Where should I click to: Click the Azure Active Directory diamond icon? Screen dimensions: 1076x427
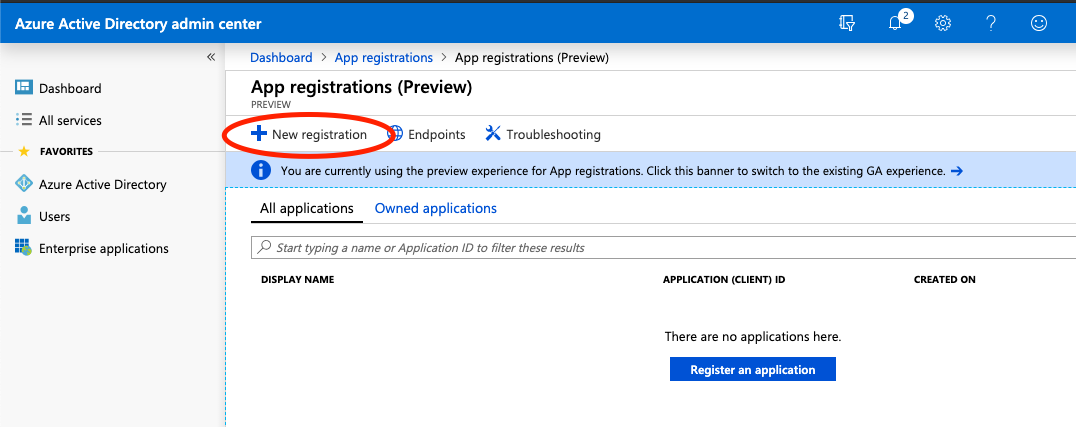pos(24,184)
